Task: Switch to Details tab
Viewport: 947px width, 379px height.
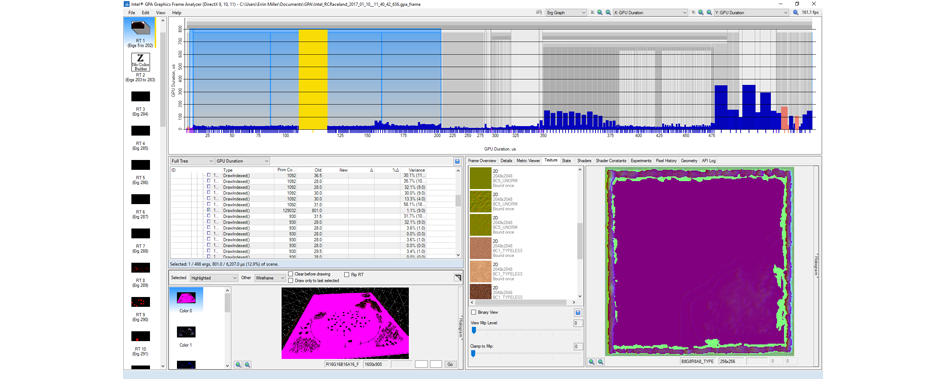Action: [506, 161]
